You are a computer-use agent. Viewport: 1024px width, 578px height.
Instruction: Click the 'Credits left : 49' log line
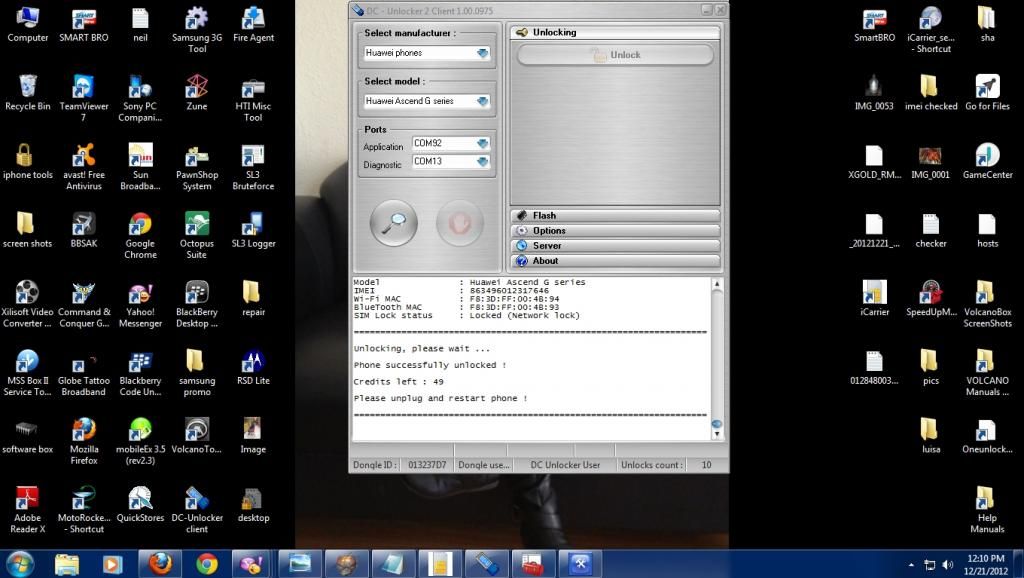tap(398, 381)
